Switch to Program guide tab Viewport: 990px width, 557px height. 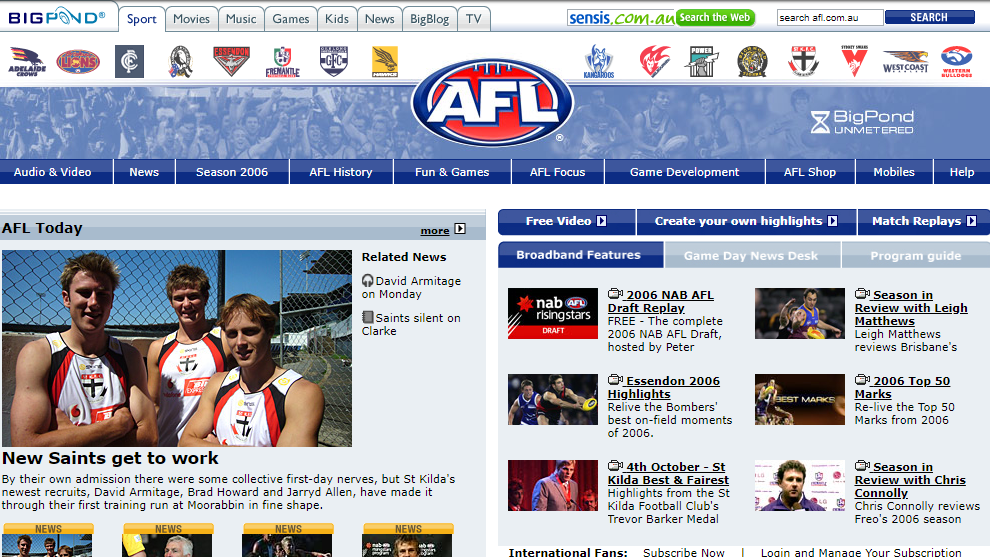(916, 255)
